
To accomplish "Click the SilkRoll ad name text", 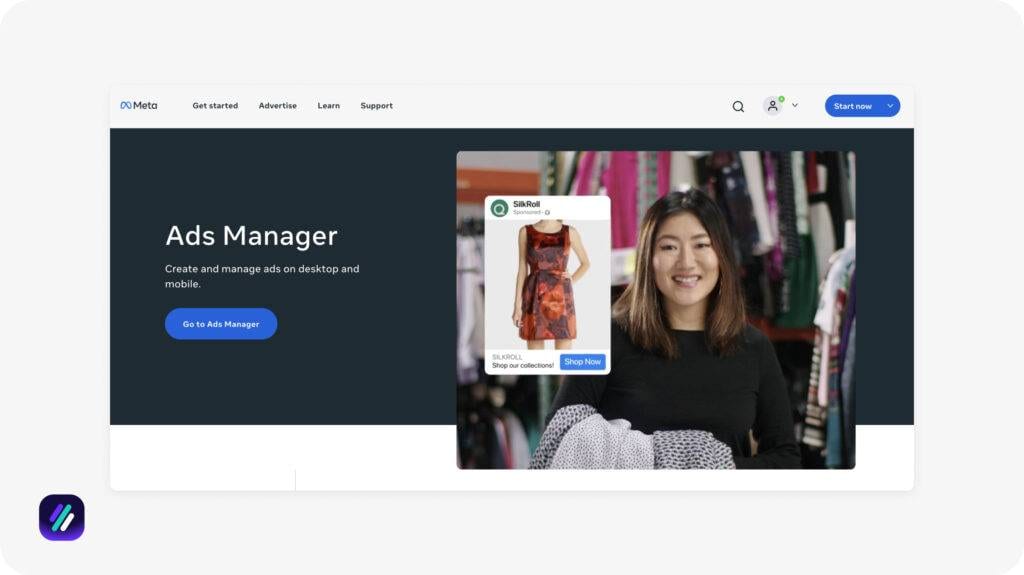I will tap(526, 204).
